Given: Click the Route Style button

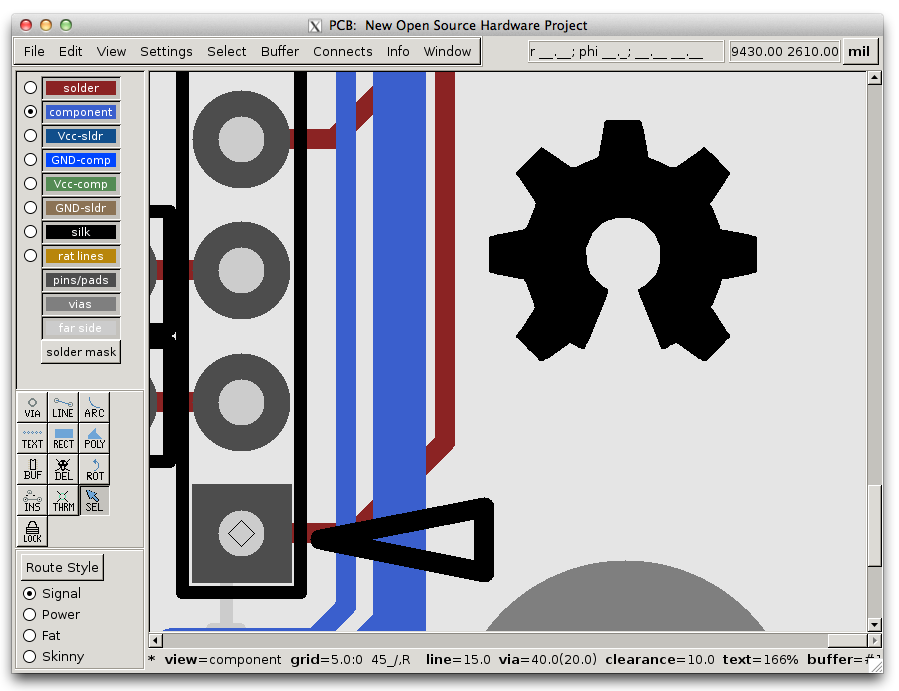Looking at the screenshot, I should [x=62, y=568].
